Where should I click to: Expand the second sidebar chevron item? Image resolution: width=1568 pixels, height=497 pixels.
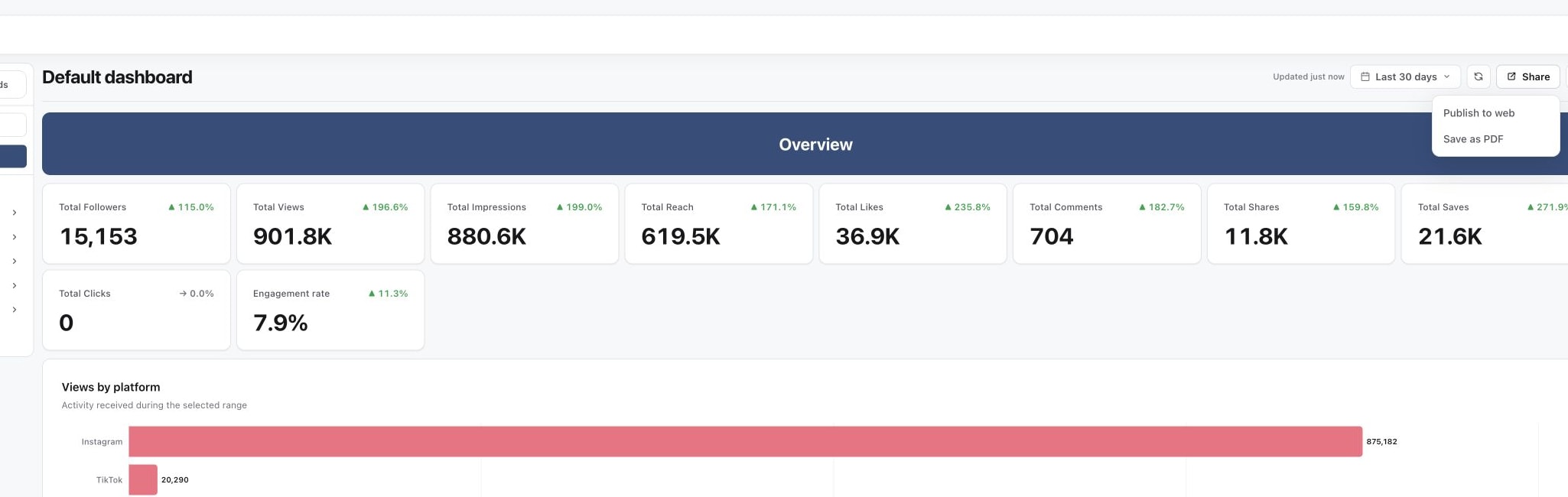pyautogui.click(x=15, y=237)
